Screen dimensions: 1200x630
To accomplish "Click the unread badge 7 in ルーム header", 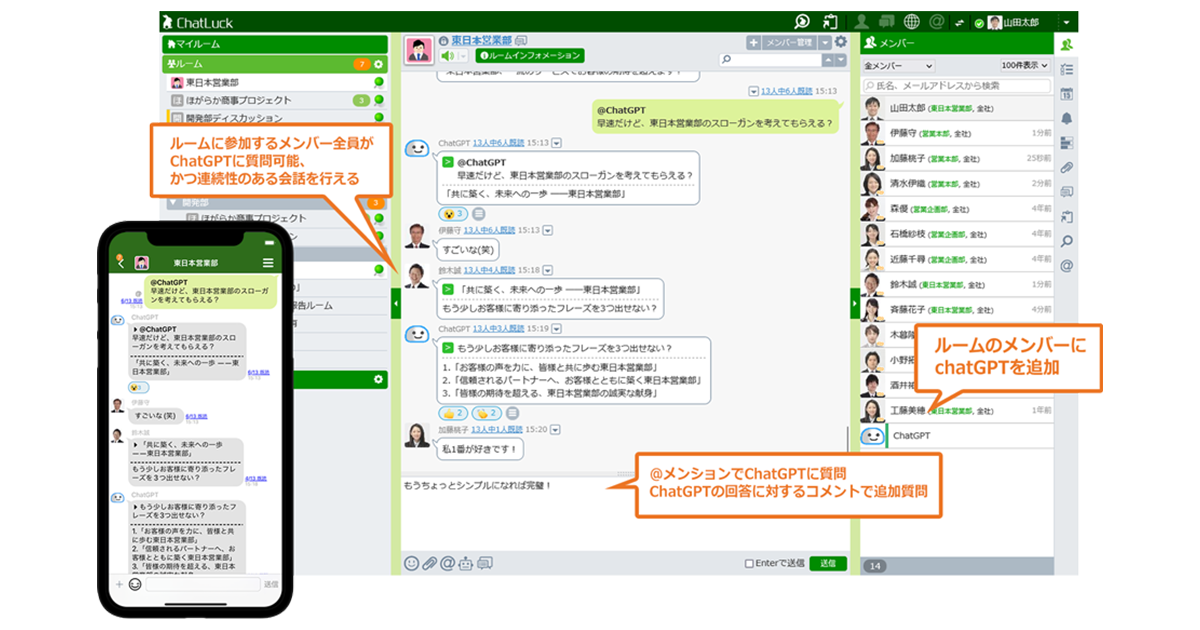I will point(361,64).
